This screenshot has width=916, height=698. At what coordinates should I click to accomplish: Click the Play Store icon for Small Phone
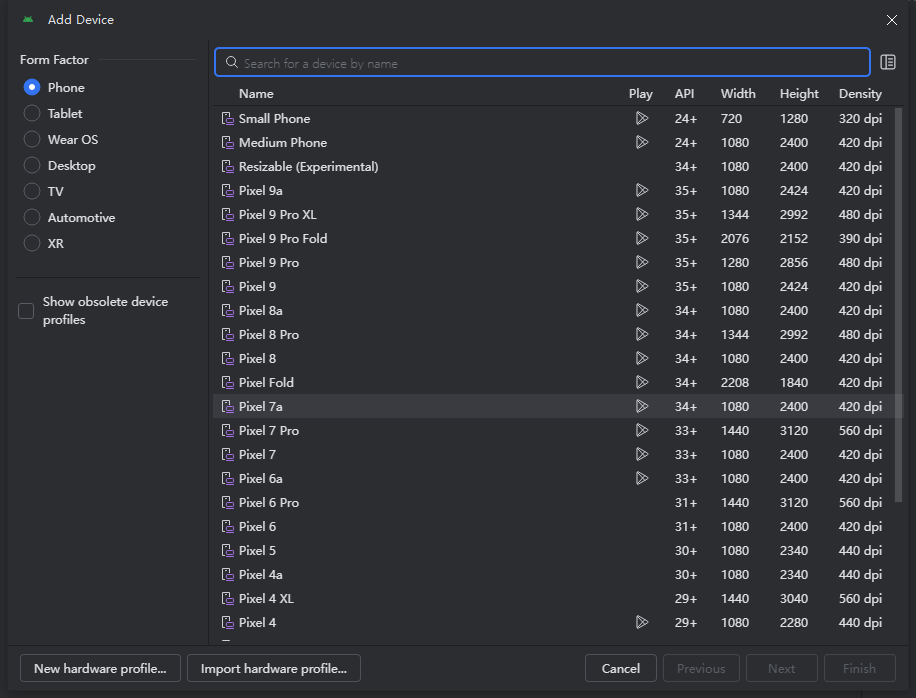point(641,118)
